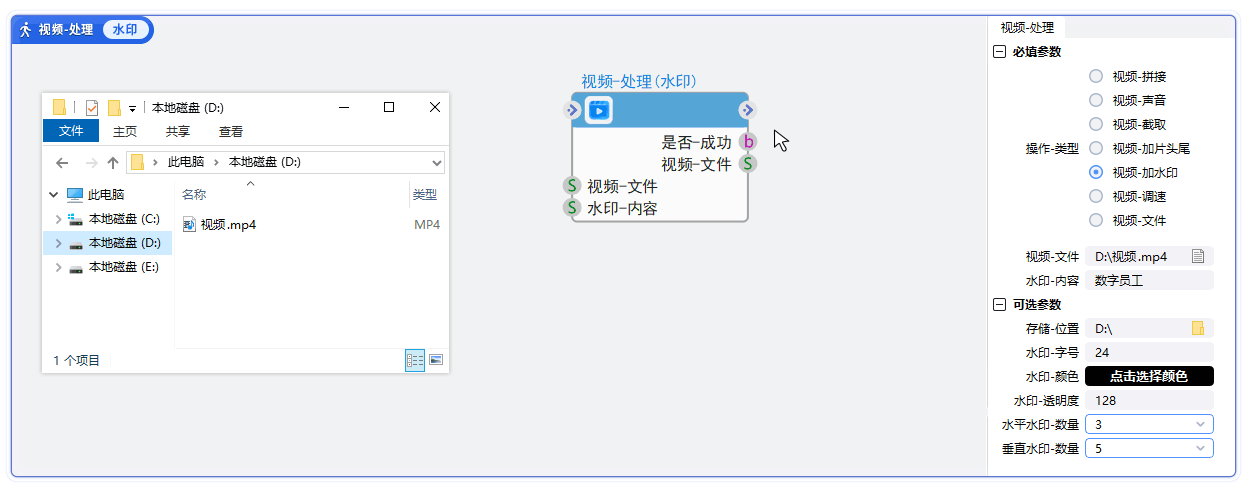Image resolution: width=1251 pixels, height=485 pixels.
Task: Click Explorer forward navigation arrow
Action: 91,162
